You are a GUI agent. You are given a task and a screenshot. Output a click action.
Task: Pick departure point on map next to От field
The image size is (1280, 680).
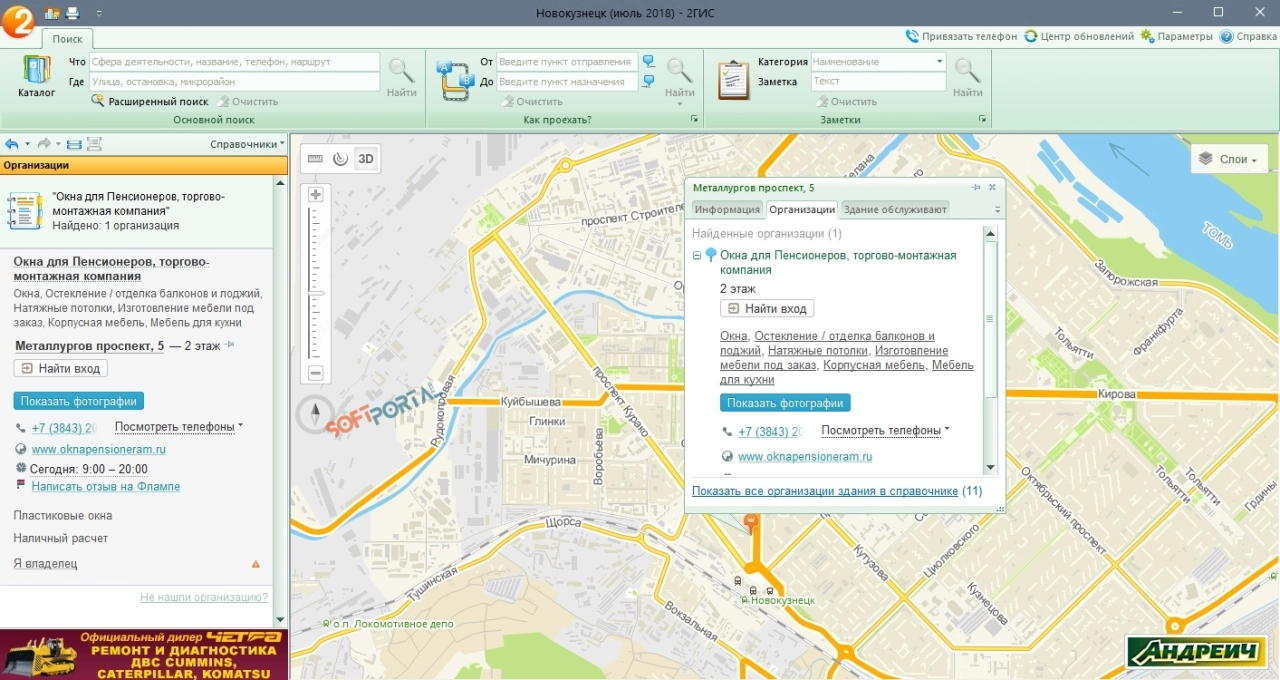point(649,62)
